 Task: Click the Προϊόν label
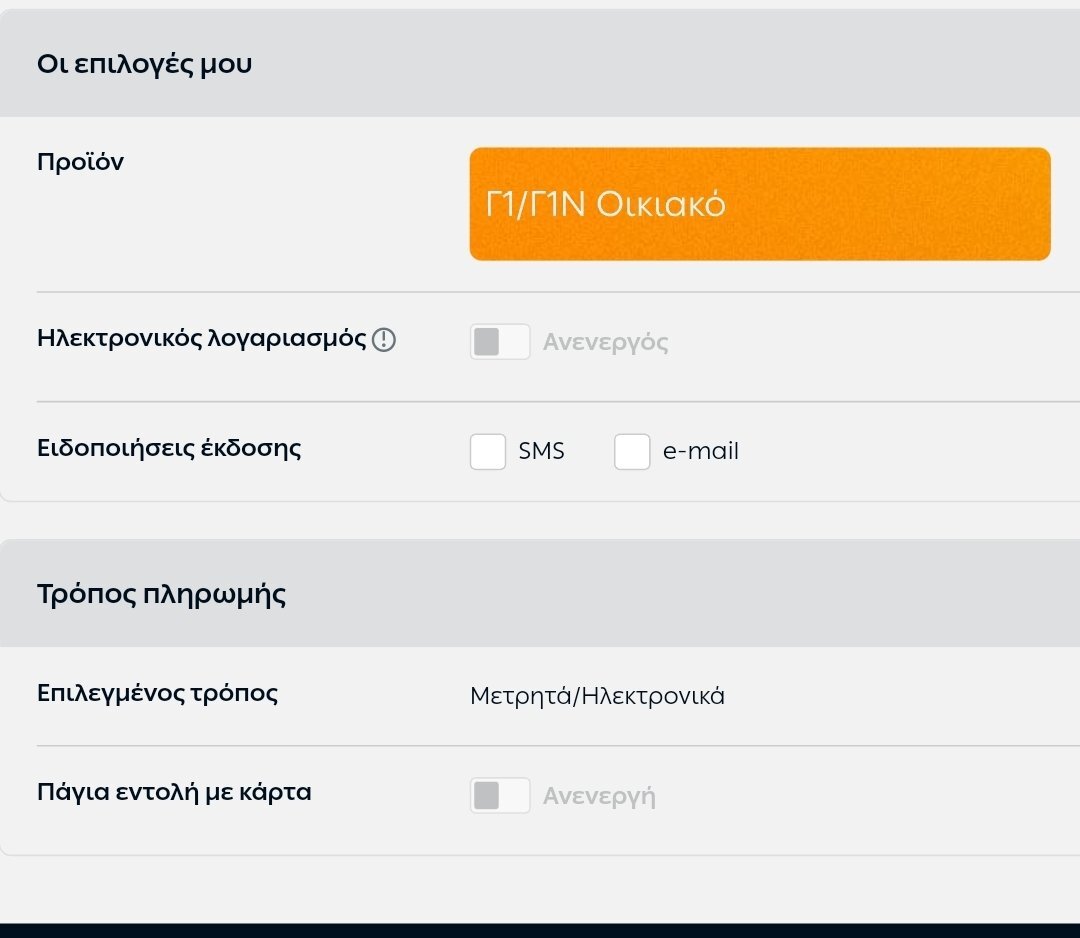(x=81, y=162)
